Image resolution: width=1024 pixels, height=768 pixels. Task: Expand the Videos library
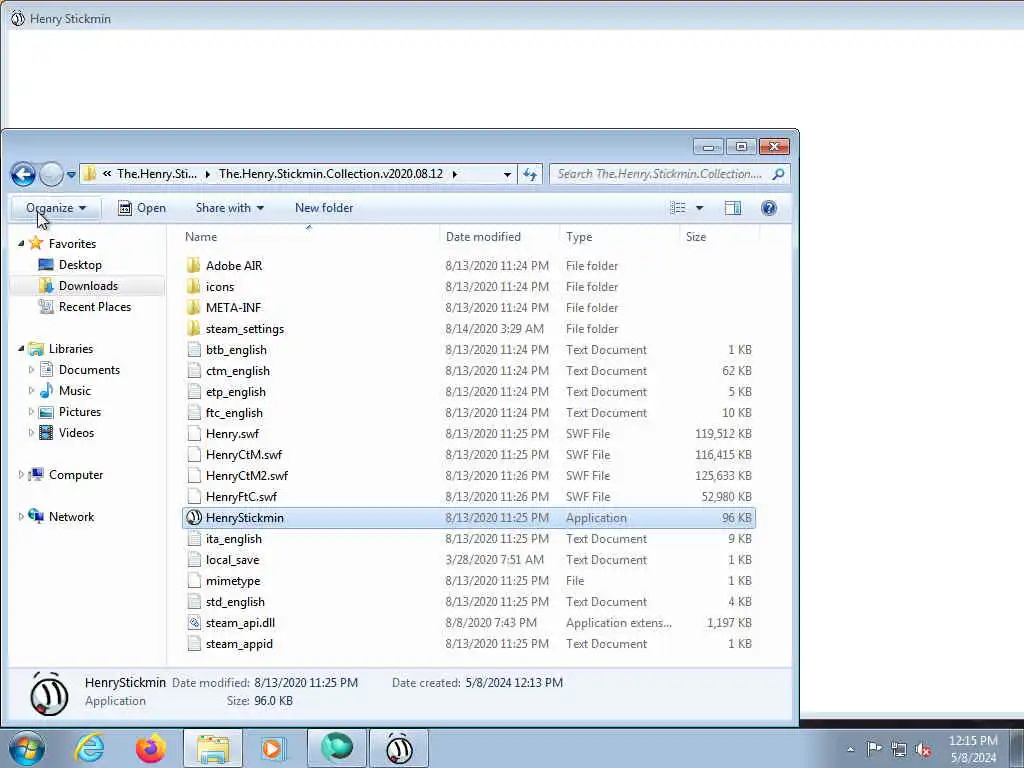tap(31, 432)
